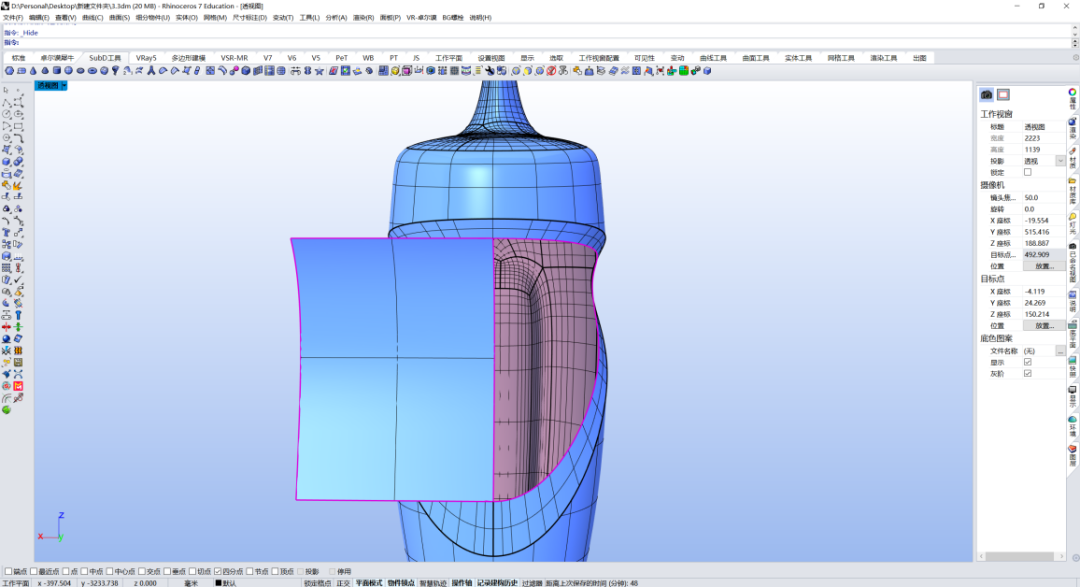Toggle 记录建构历史 in status bar
Image resolution: width=1080 pixels, height=587 pixels.
[x=497, y=583]
